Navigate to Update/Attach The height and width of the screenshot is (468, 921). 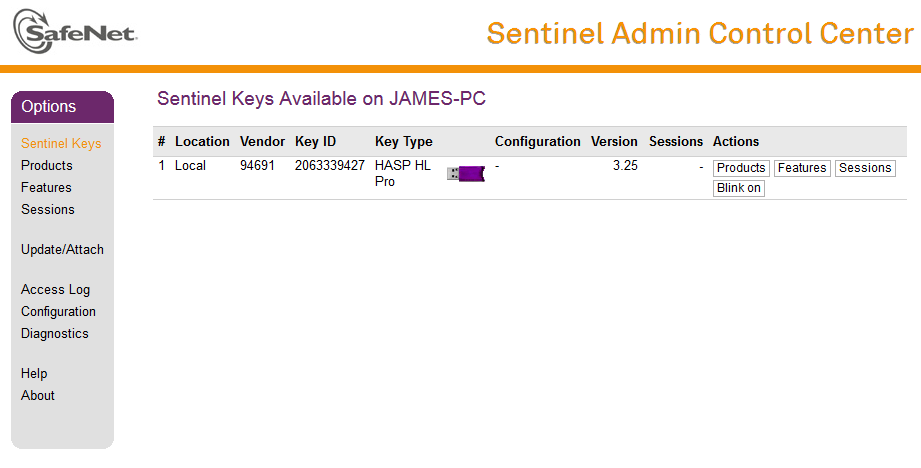click(x=62, y=249)
